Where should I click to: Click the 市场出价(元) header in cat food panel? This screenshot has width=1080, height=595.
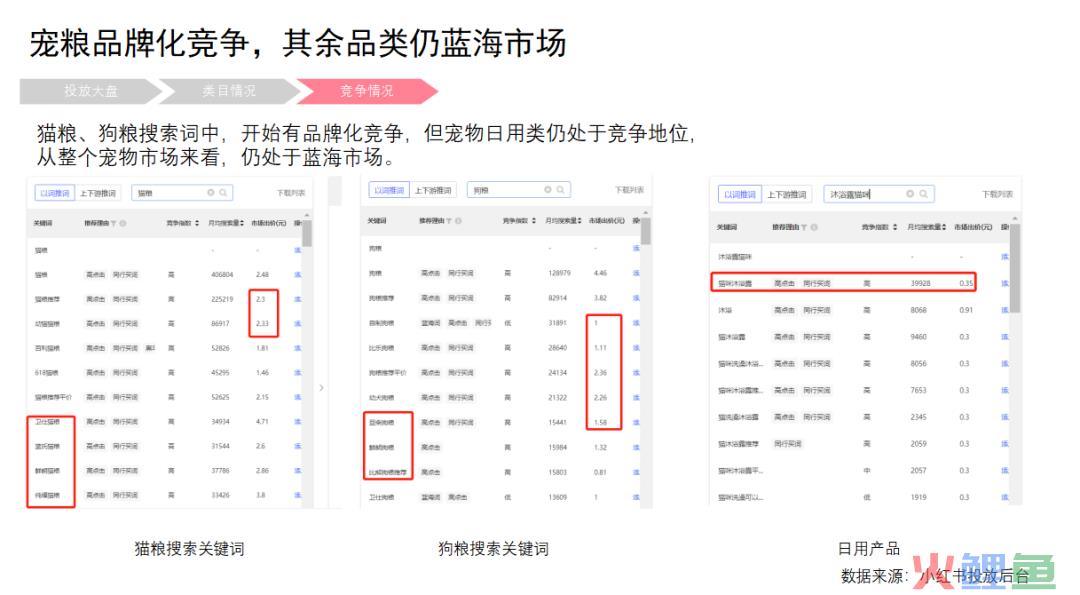[269, 223]
